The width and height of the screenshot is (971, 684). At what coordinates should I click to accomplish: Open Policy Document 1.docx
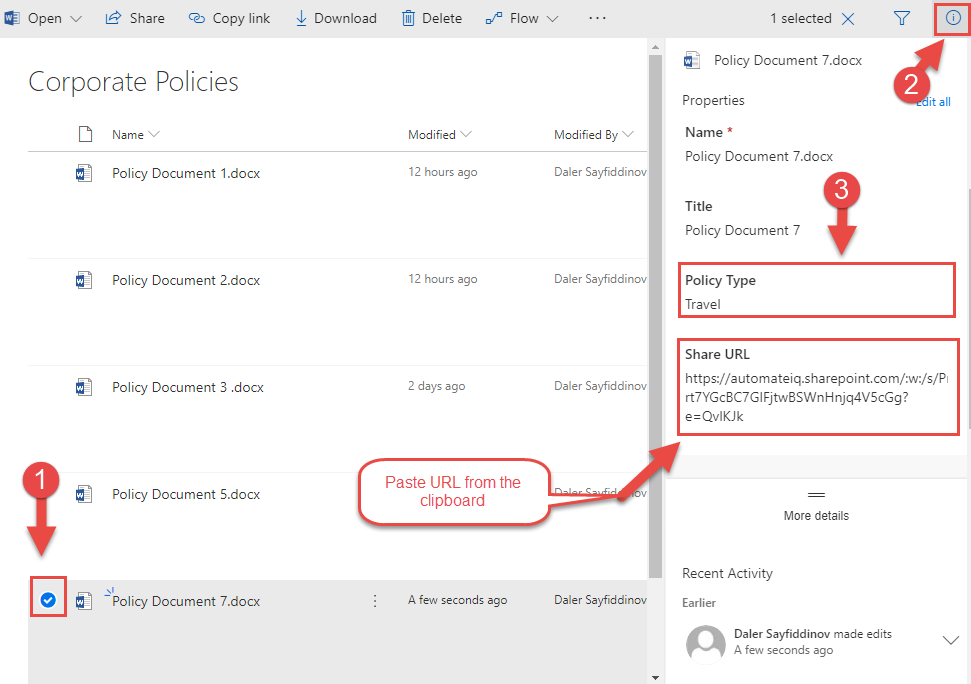tap(186, 173)
